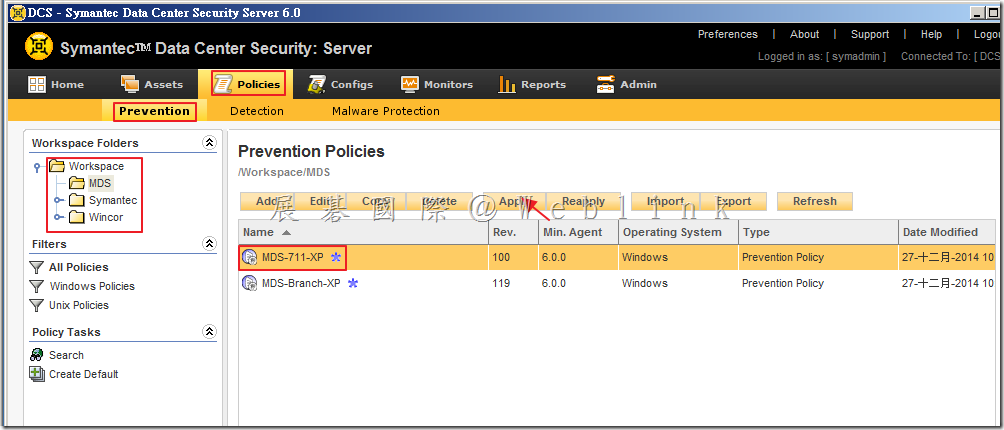
Task: Expand the Symantec folder node handle
Action: pyautogui.click(x=58, y=200)
